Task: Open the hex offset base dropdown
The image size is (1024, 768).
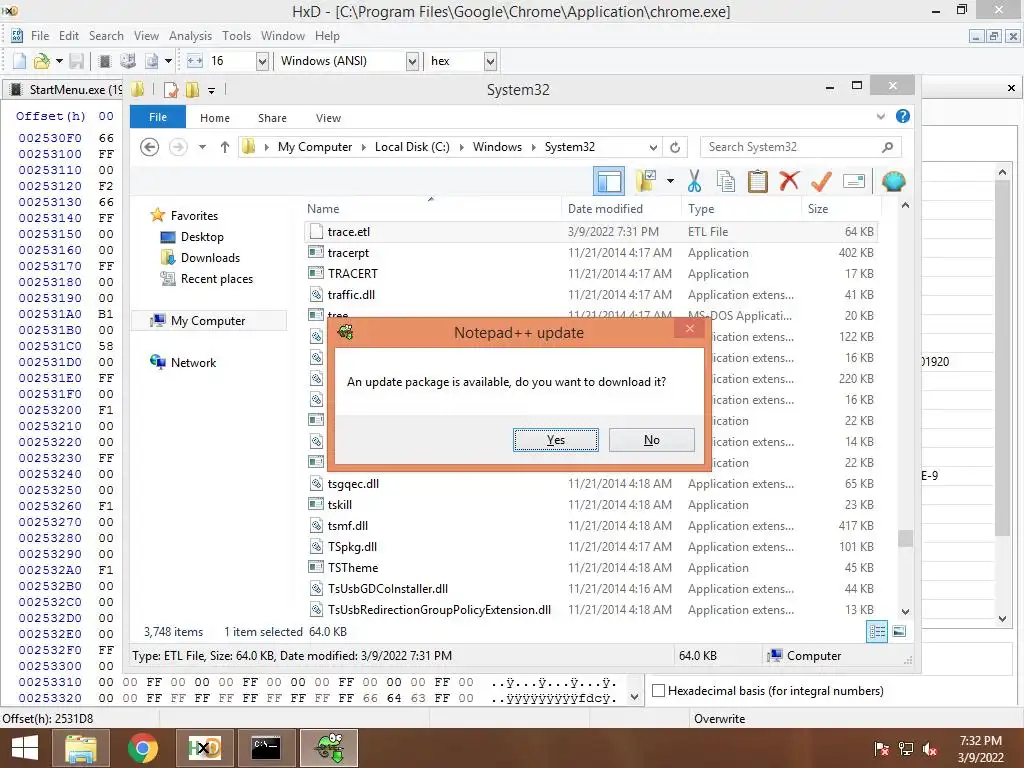Action: point(490,61)
